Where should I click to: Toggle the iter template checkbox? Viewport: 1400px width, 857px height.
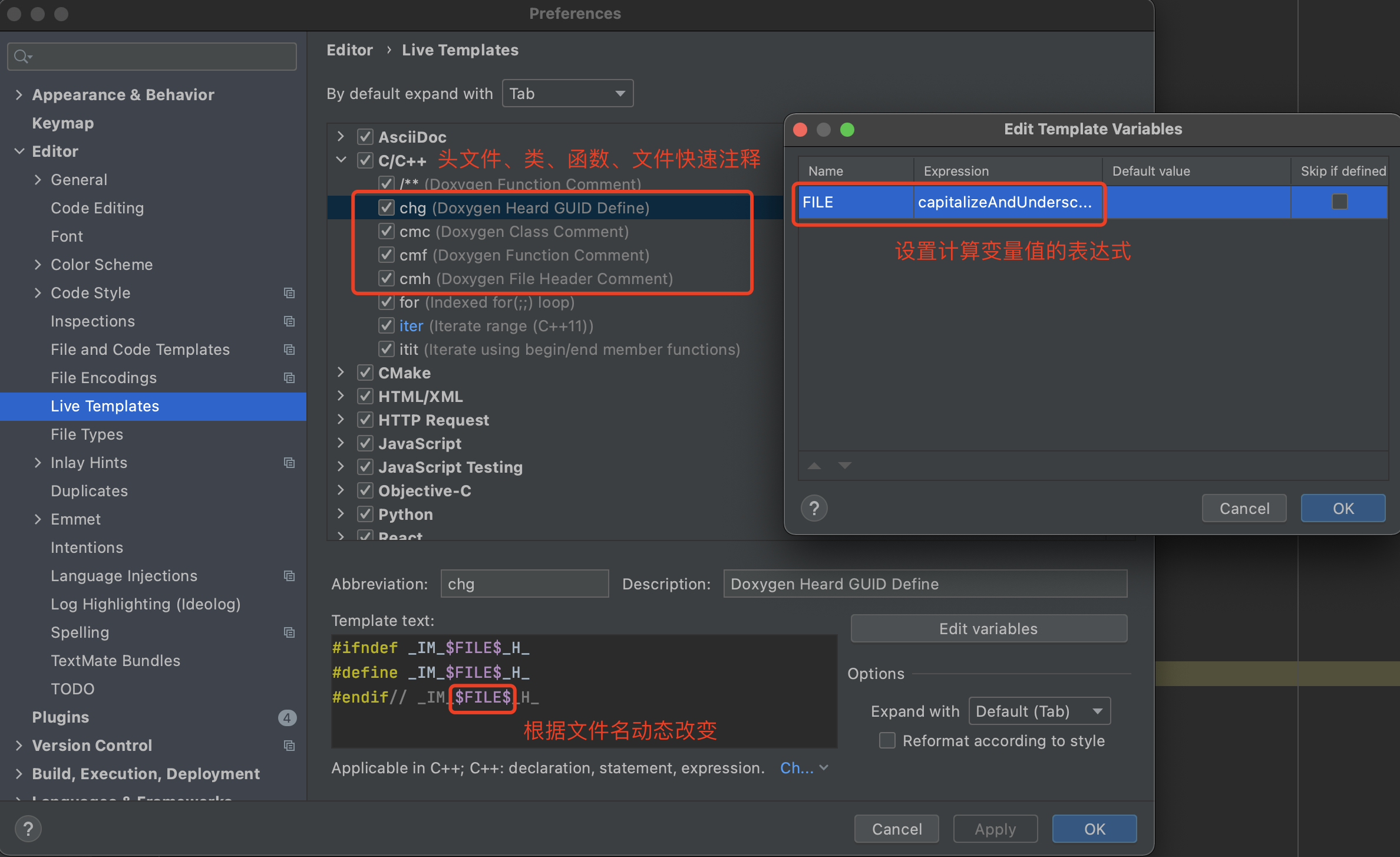pos(387,325)
